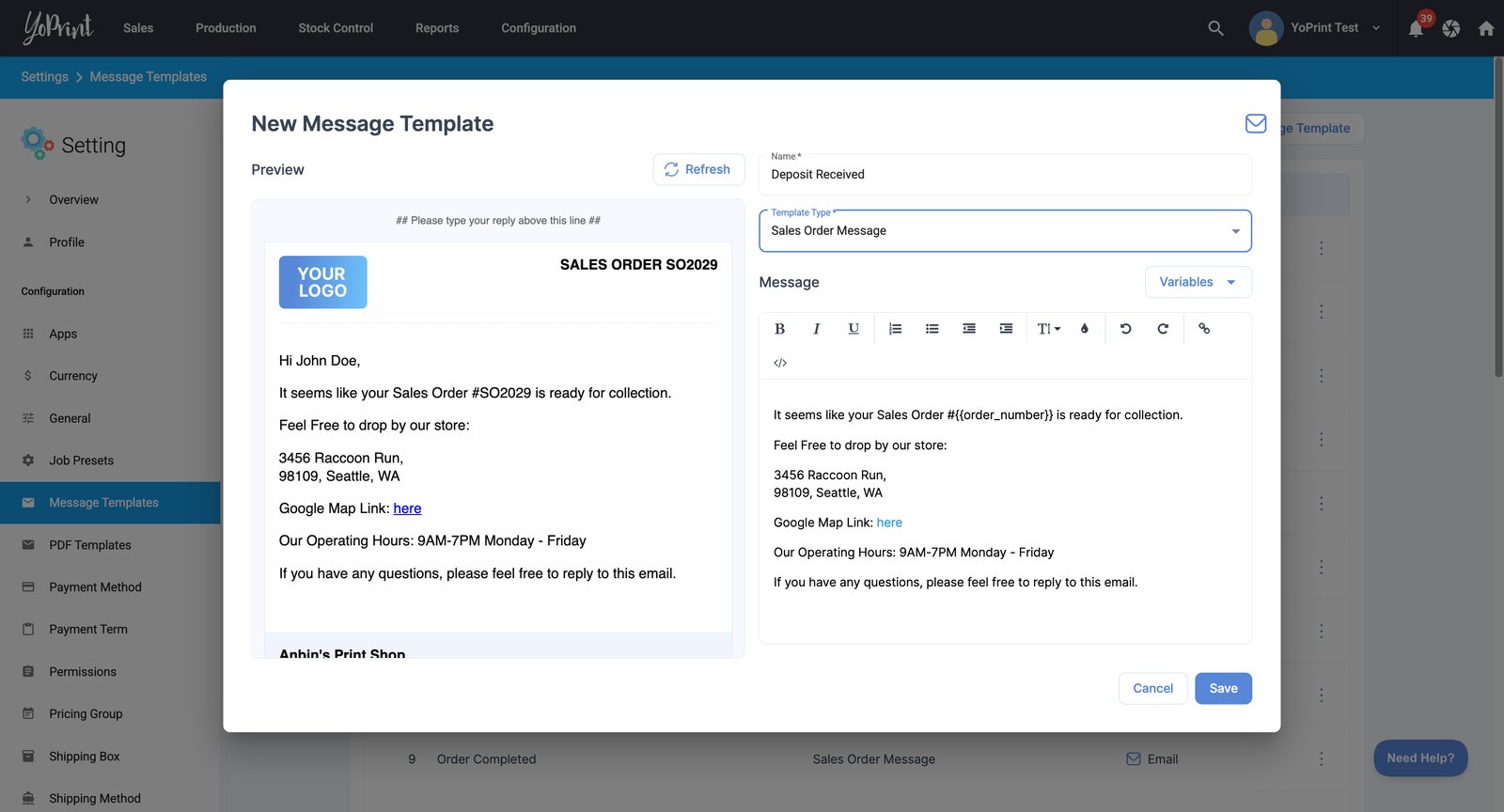This screenshot has height=812, width=1504.
Task: Expand the YoPrint Test account menu
Action: (x=1376, y=28)
